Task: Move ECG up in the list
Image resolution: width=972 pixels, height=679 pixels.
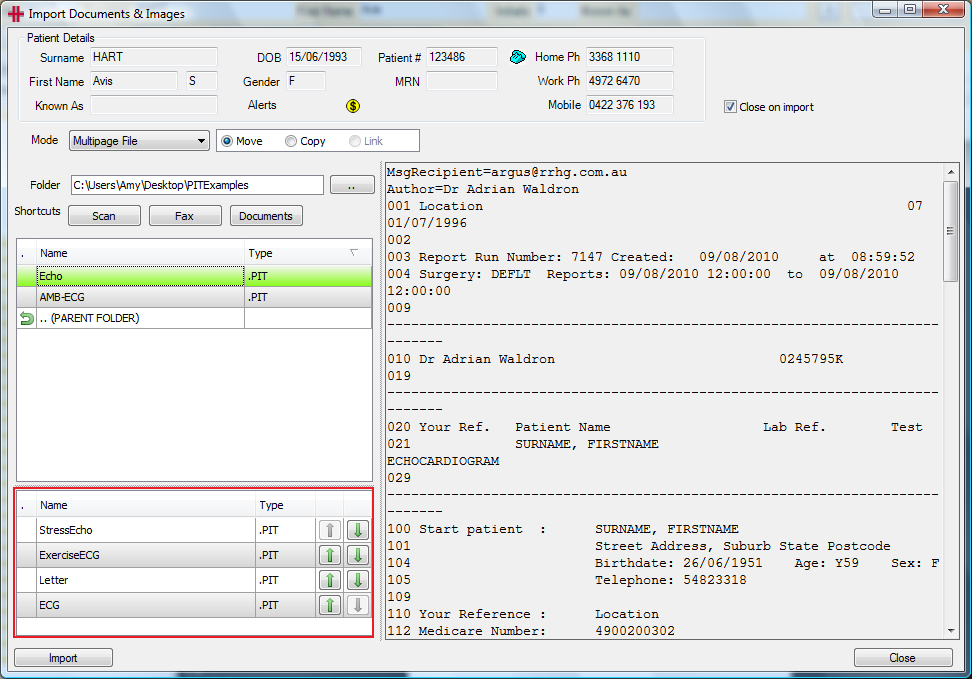Action: (x=330, y=605)
